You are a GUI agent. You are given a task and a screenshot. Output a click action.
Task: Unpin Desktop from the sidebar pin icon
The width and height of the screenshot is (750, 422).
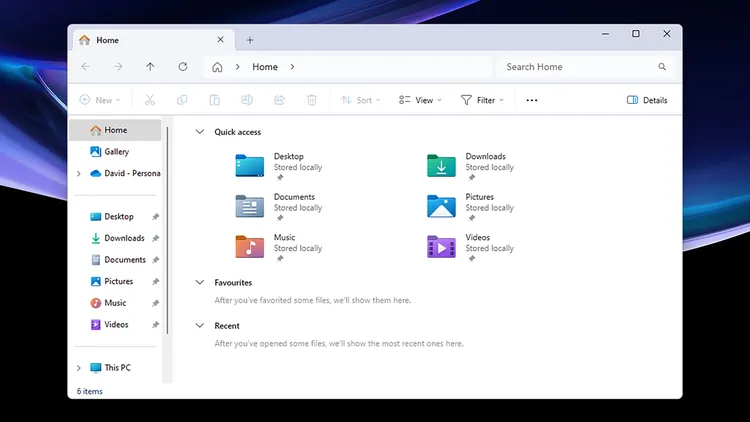click(x=155, y=217)
